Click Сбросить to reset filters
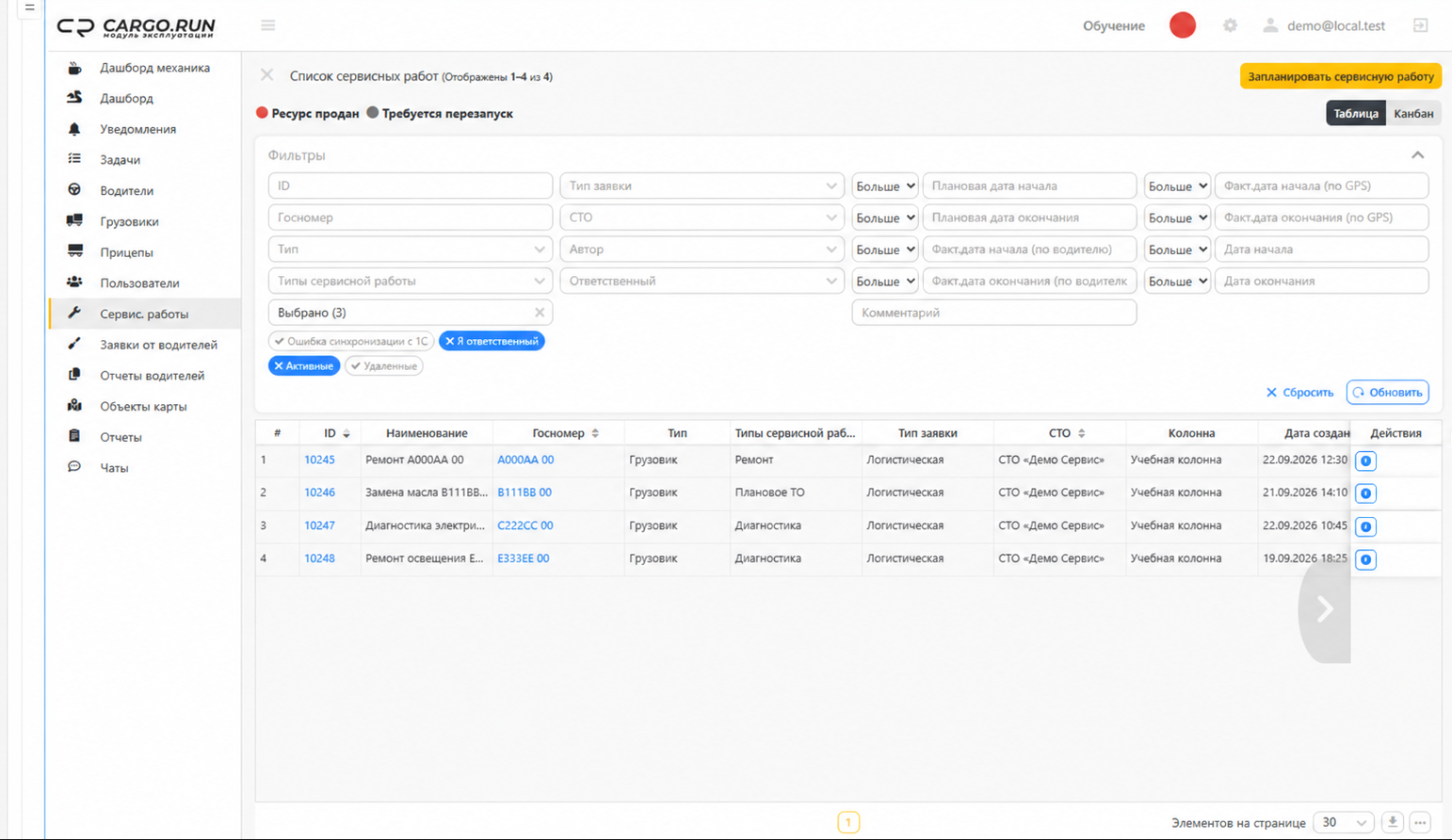The height and width of the screenshot is (840, 1452). point(1299,392)
